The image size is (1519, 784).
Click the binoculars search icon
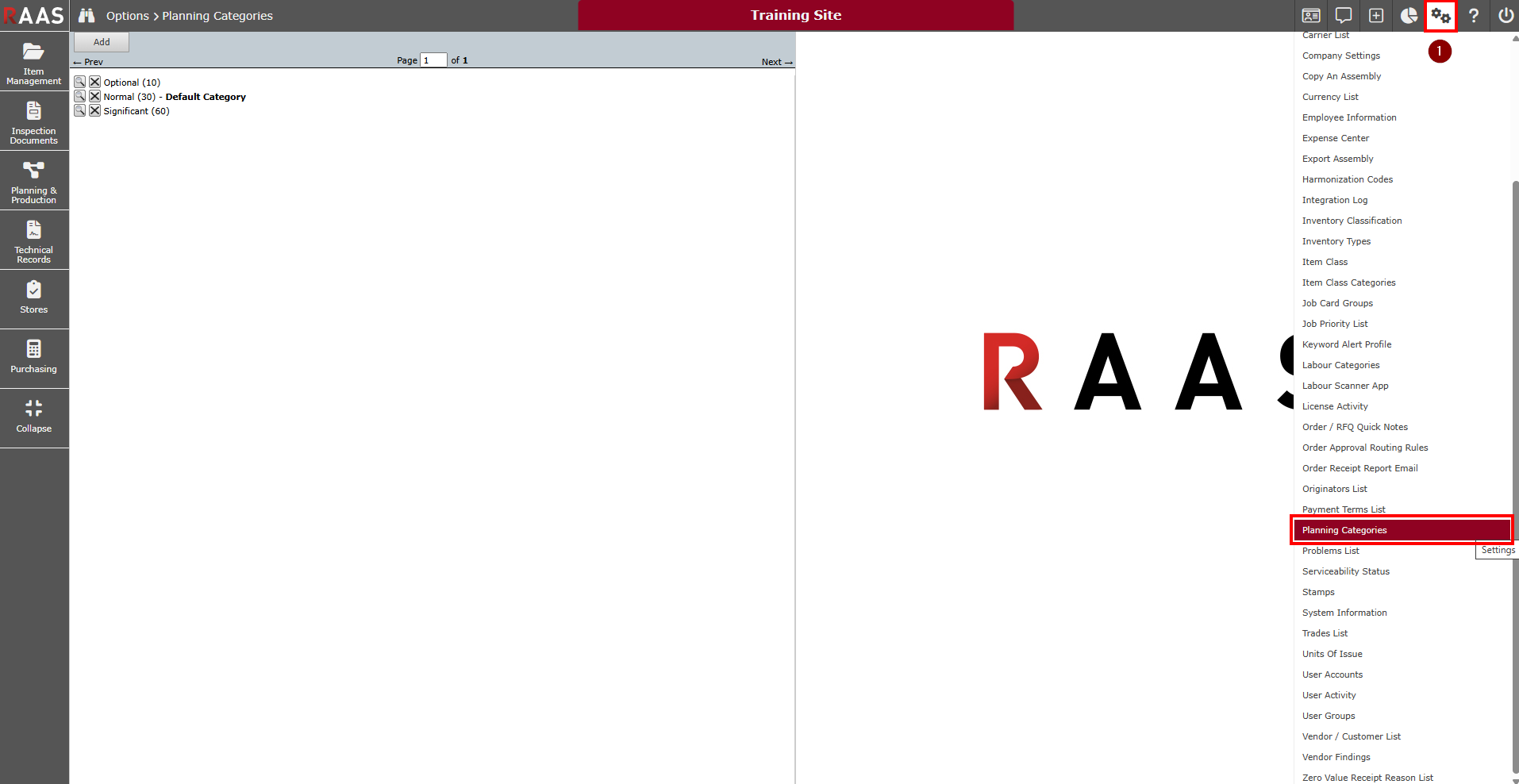(87, 16)
